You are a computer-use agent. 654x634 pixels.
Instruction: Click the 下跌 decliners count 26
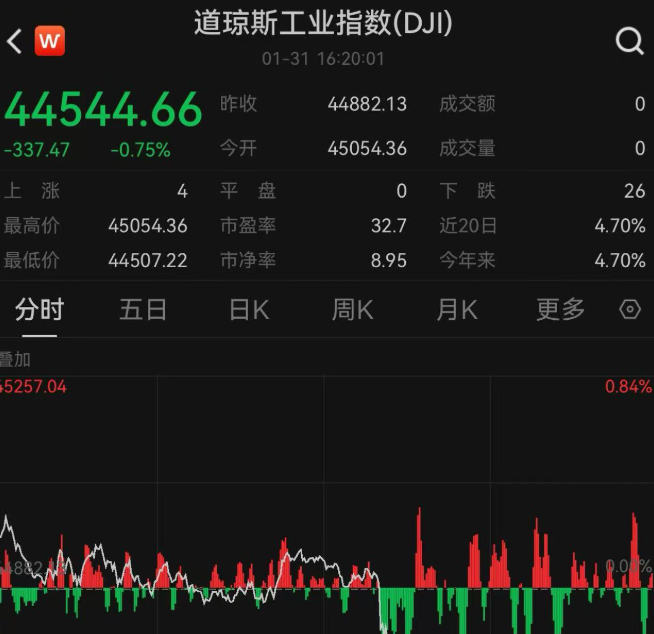click(x=634, y=191)
